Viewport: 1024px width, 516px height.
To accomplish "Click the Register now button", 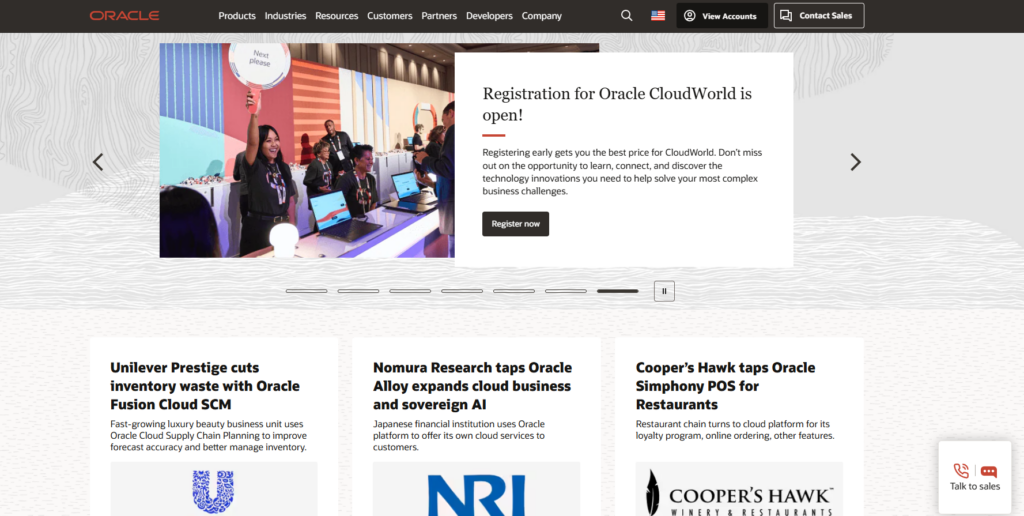I will point(515,224).
